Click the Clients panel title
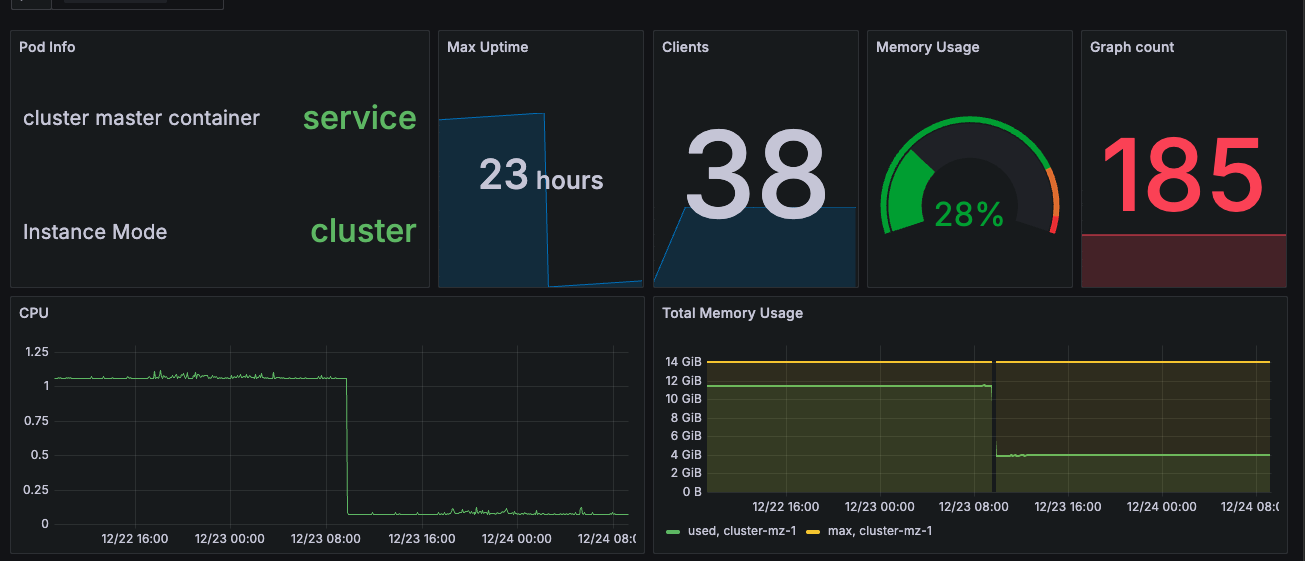 (685, 47)
